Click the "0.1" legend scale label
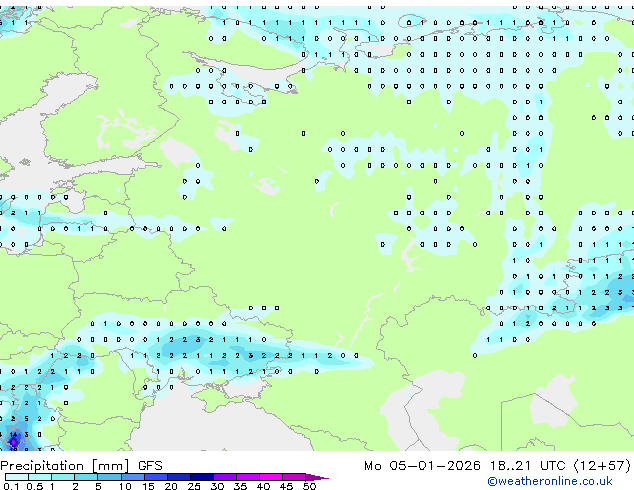Screen dimensions: 634x490 tap(11, 486)
